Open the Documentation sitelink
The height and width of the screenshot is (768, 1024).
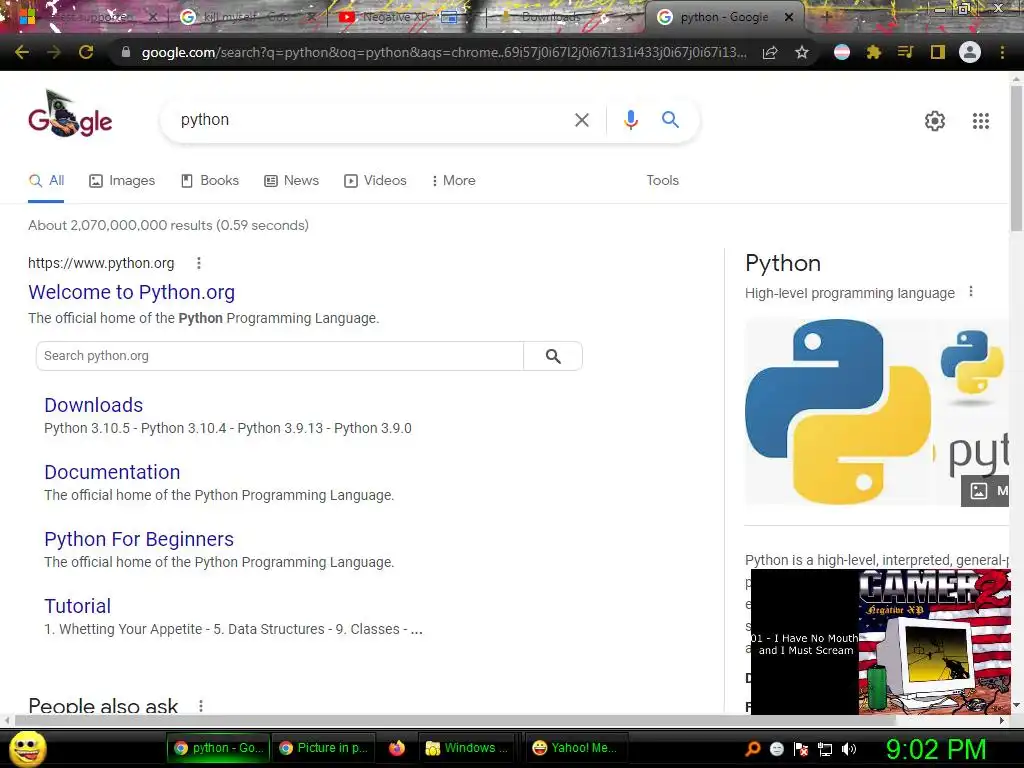coord(112,472)
